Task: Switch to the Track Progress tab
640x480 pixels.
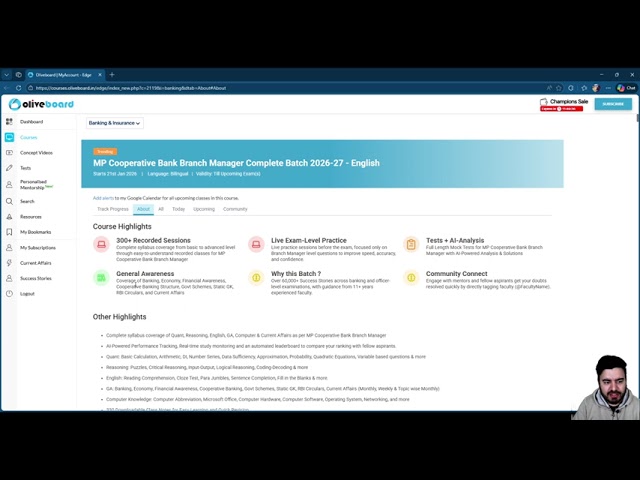Action: click(x=112, y=209)
